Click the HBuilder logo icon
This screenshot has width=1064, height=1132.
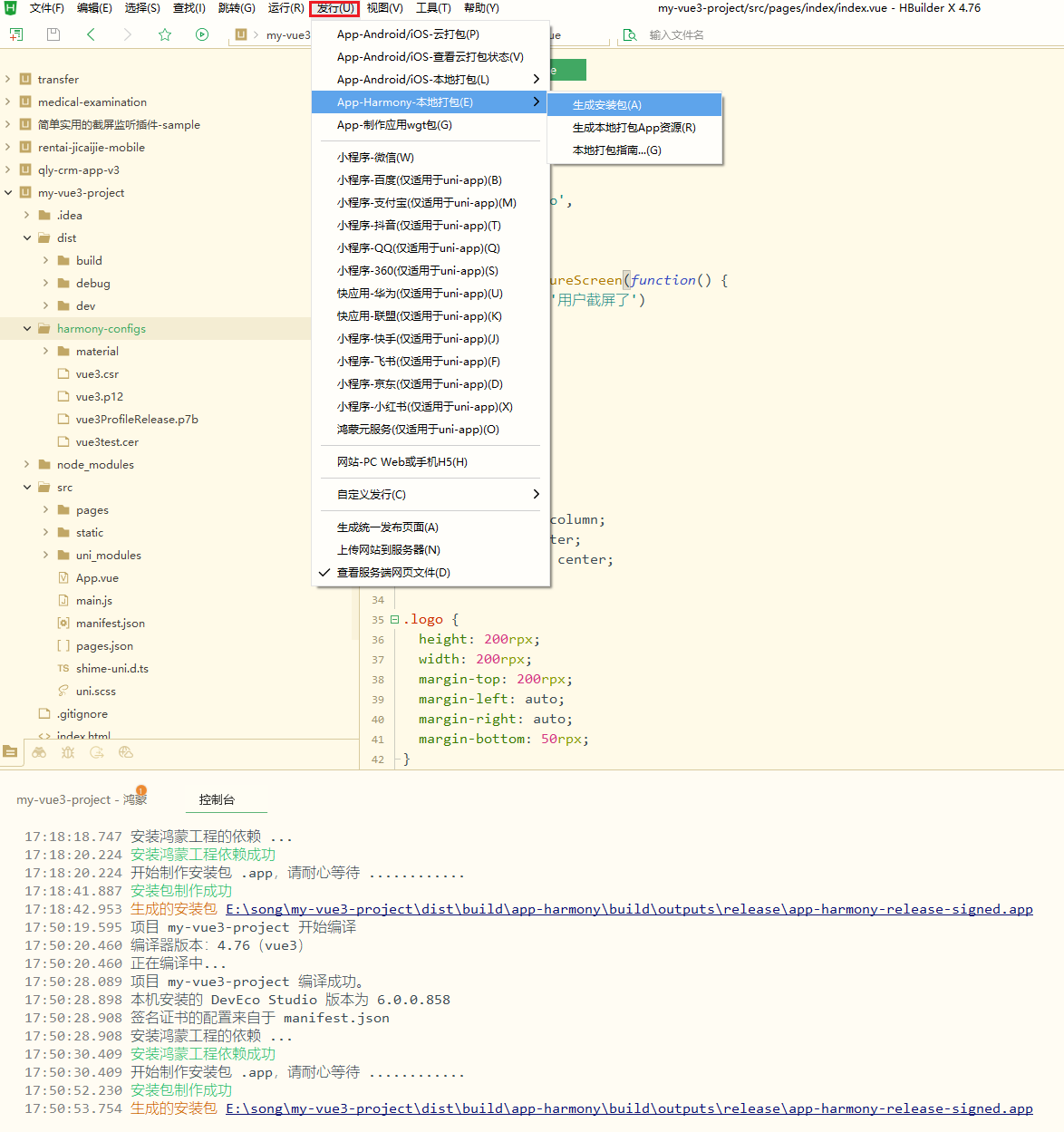[x=10, y=8]
